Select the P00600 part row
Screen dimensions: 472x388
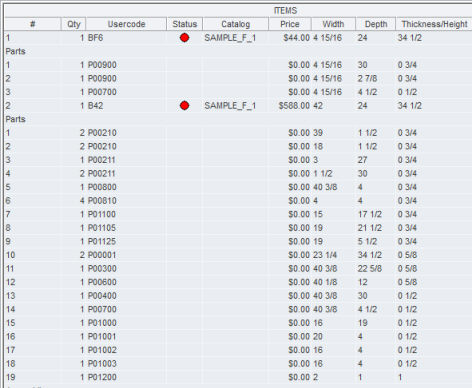[238, 282]
